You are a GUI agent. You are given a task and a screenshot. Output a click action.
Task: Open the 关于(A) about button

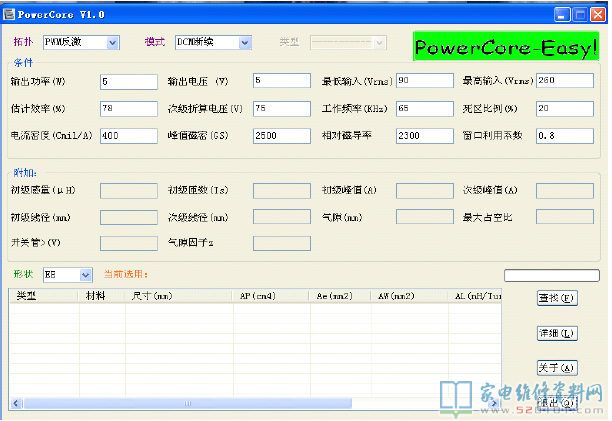pos(556,368)
